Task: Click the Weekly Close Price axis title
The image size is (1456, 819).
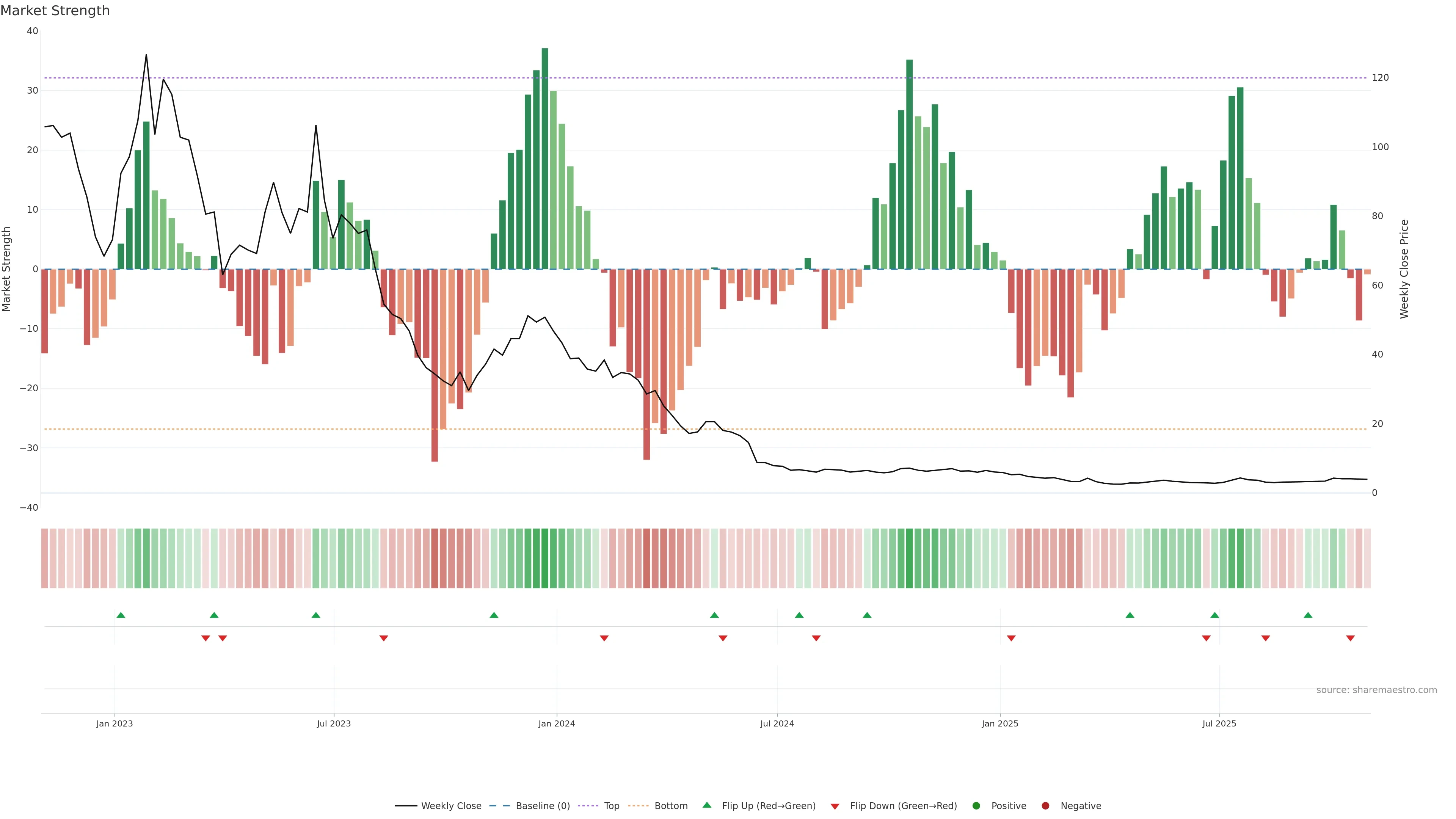Action: (x=1404, y=269)
